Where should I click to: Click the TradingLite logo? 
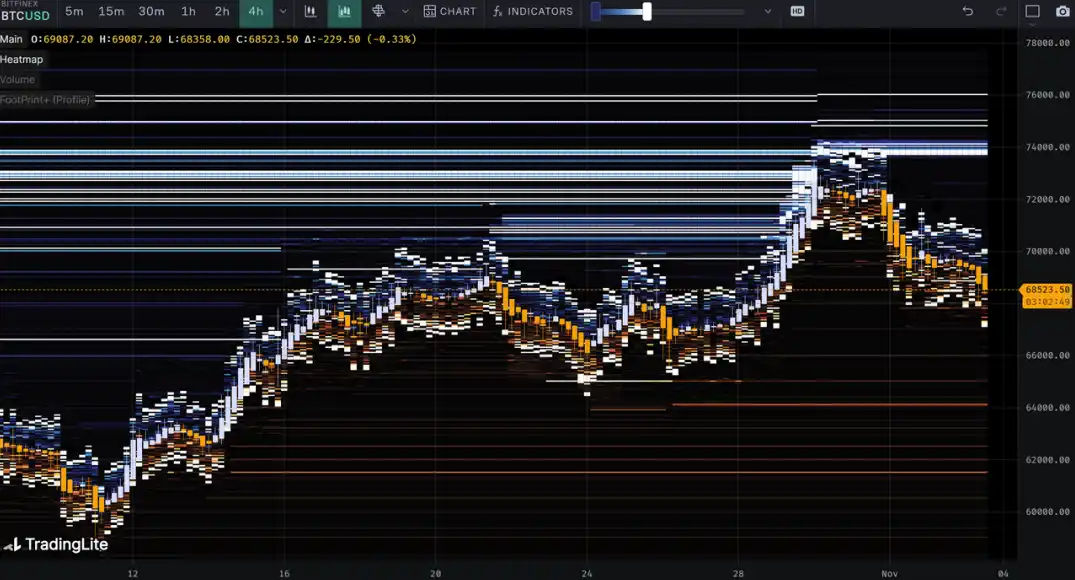pyautogui.click(x=56, y=545)
